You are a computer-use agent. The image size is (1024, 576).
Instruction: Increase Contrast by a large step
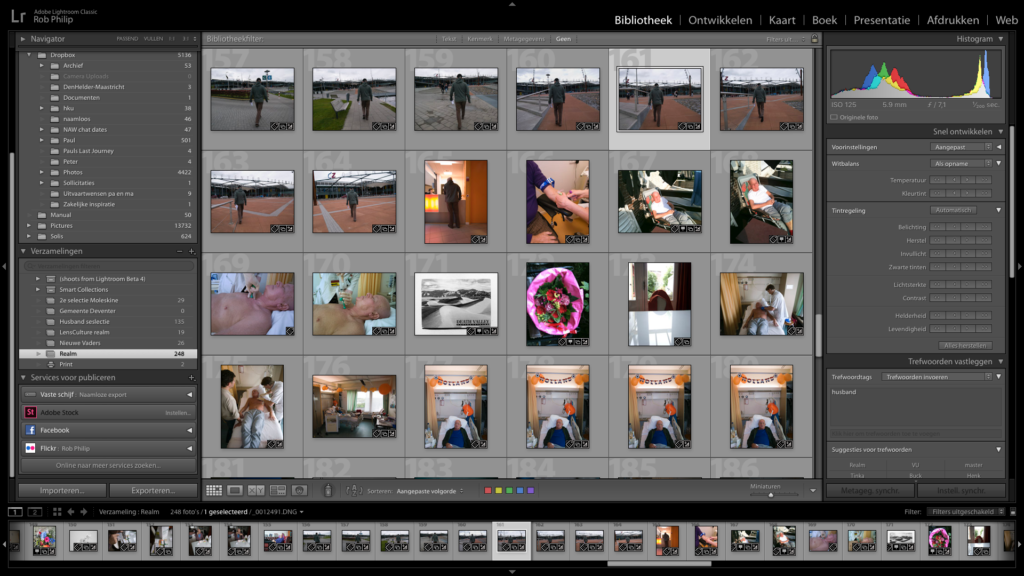coord(984,298)
